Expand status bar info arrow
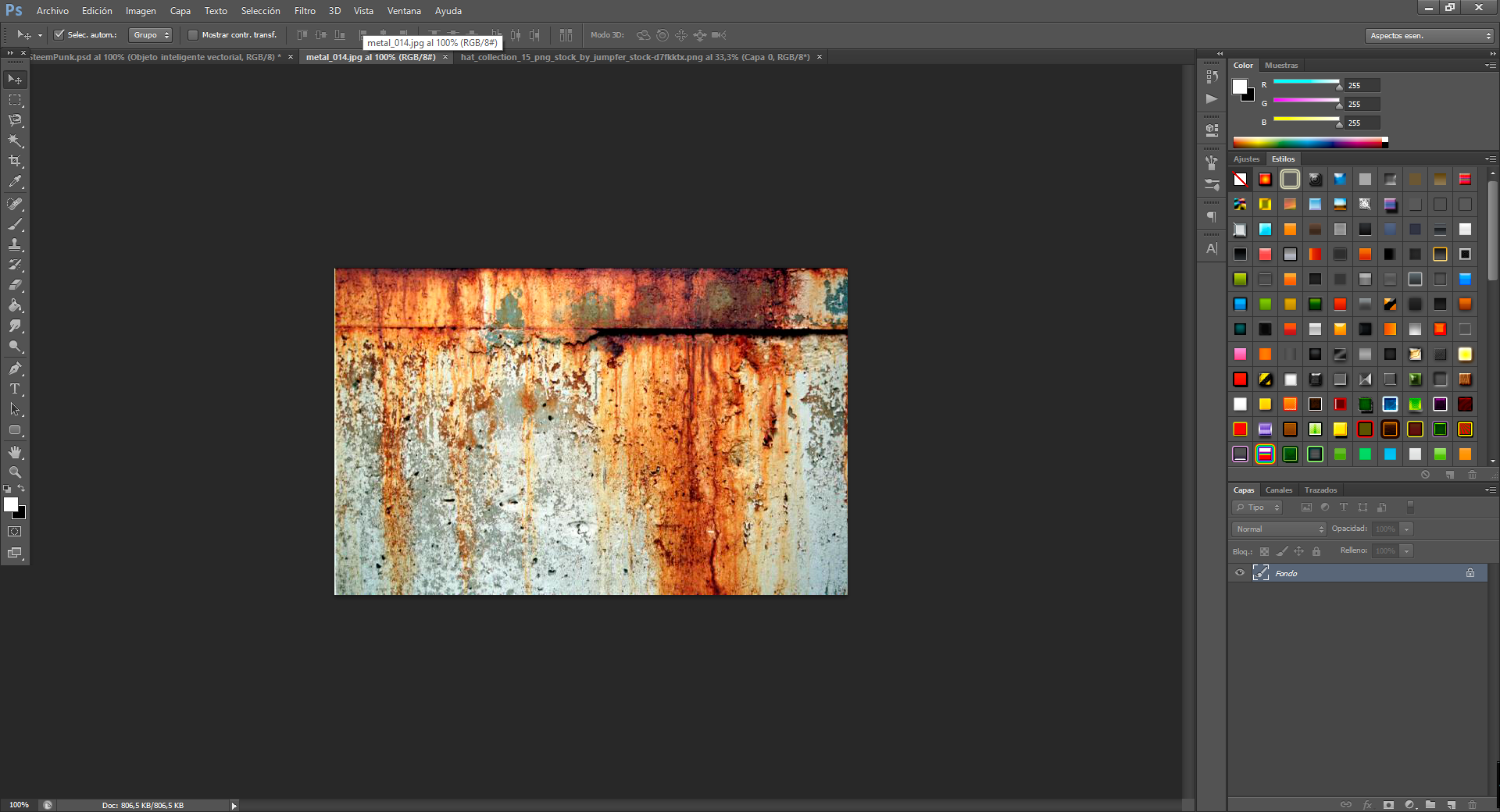This screenshot has height=812, width=1500. 234,806
